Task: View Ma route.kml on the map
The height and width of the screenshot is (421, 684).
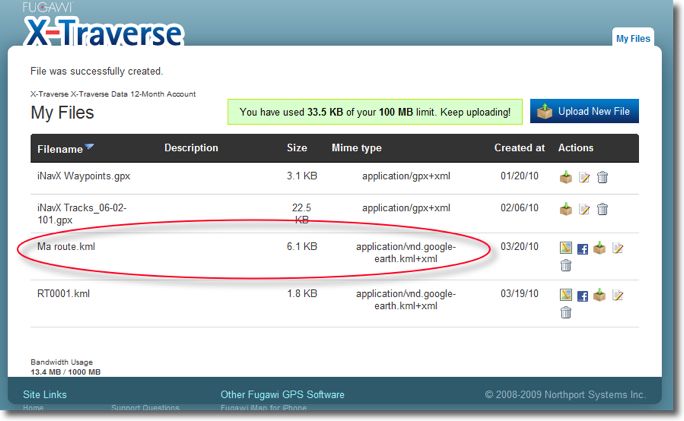Action: click(566, 248)
